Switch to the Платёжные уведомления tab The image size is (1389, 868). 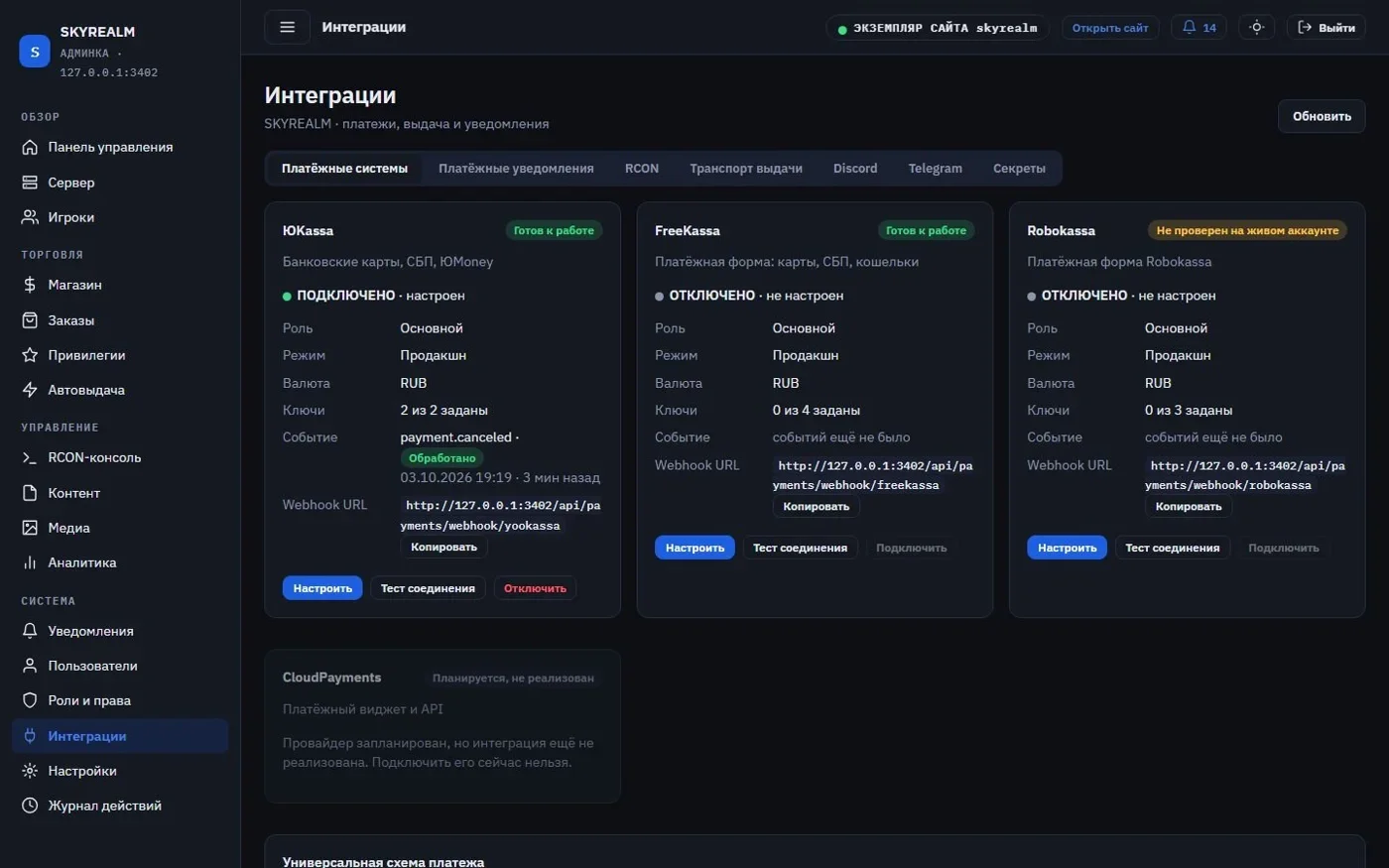coord(516,169)
